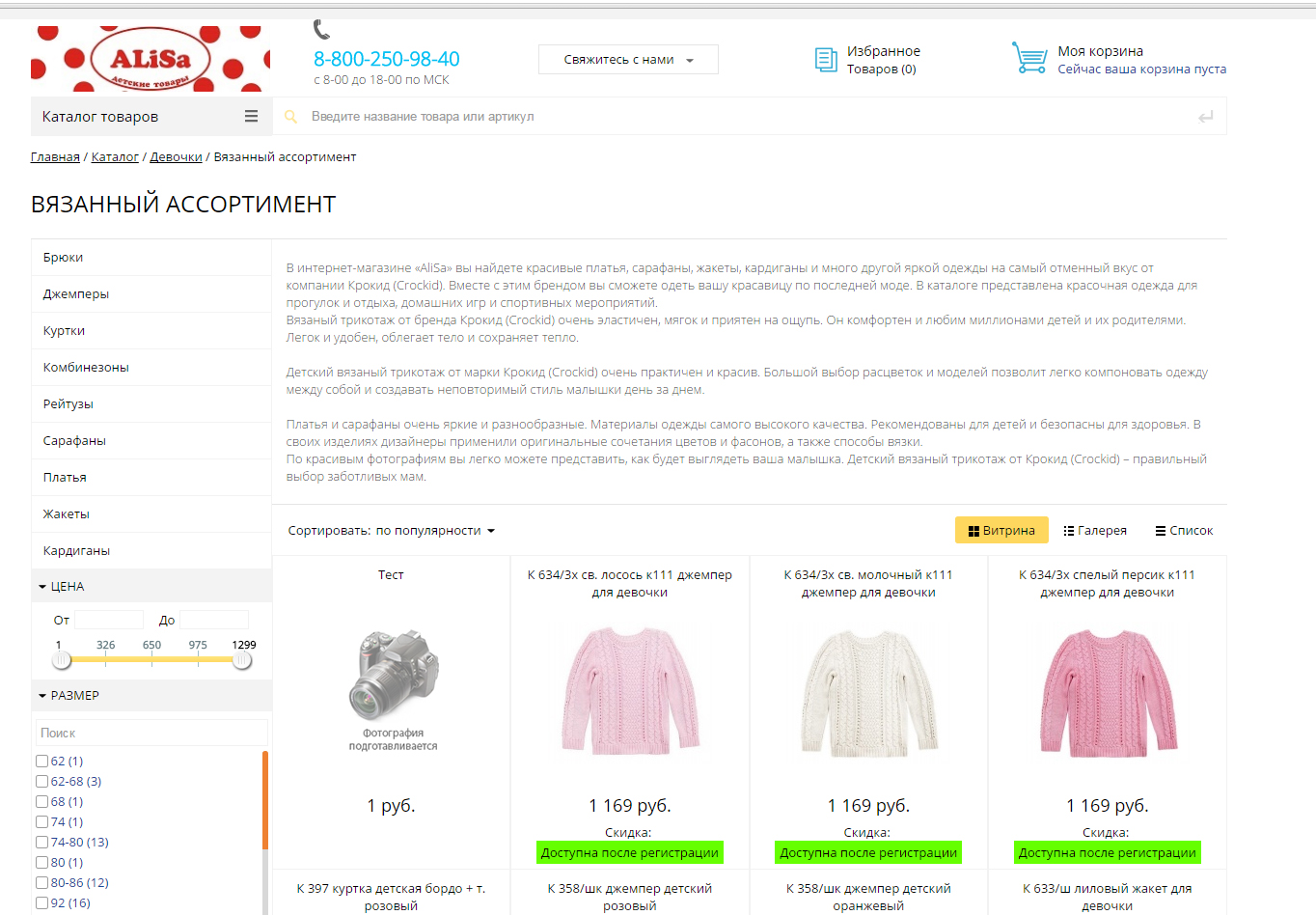Click the phone icon above the number
Image resolution: width=1316 pixels, height=915 pixels.
pyautogui.click(x=322, y=30)
